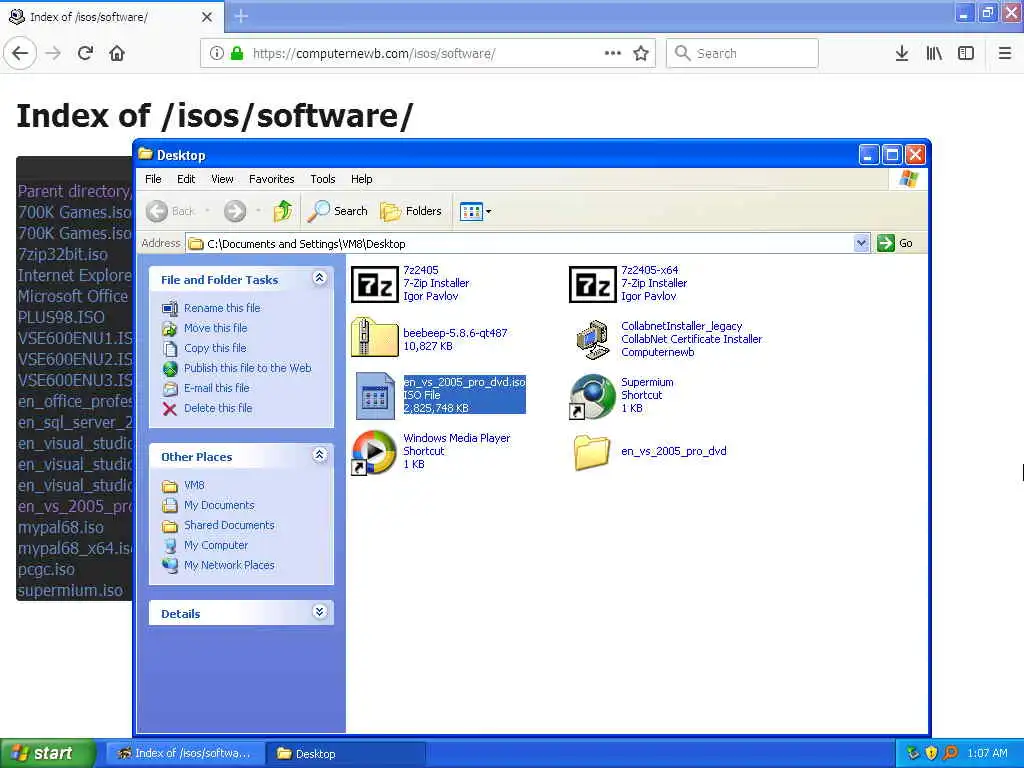Open the browser hamburger menu
The image size is (1024, 768).
(x=1005, y=53)
